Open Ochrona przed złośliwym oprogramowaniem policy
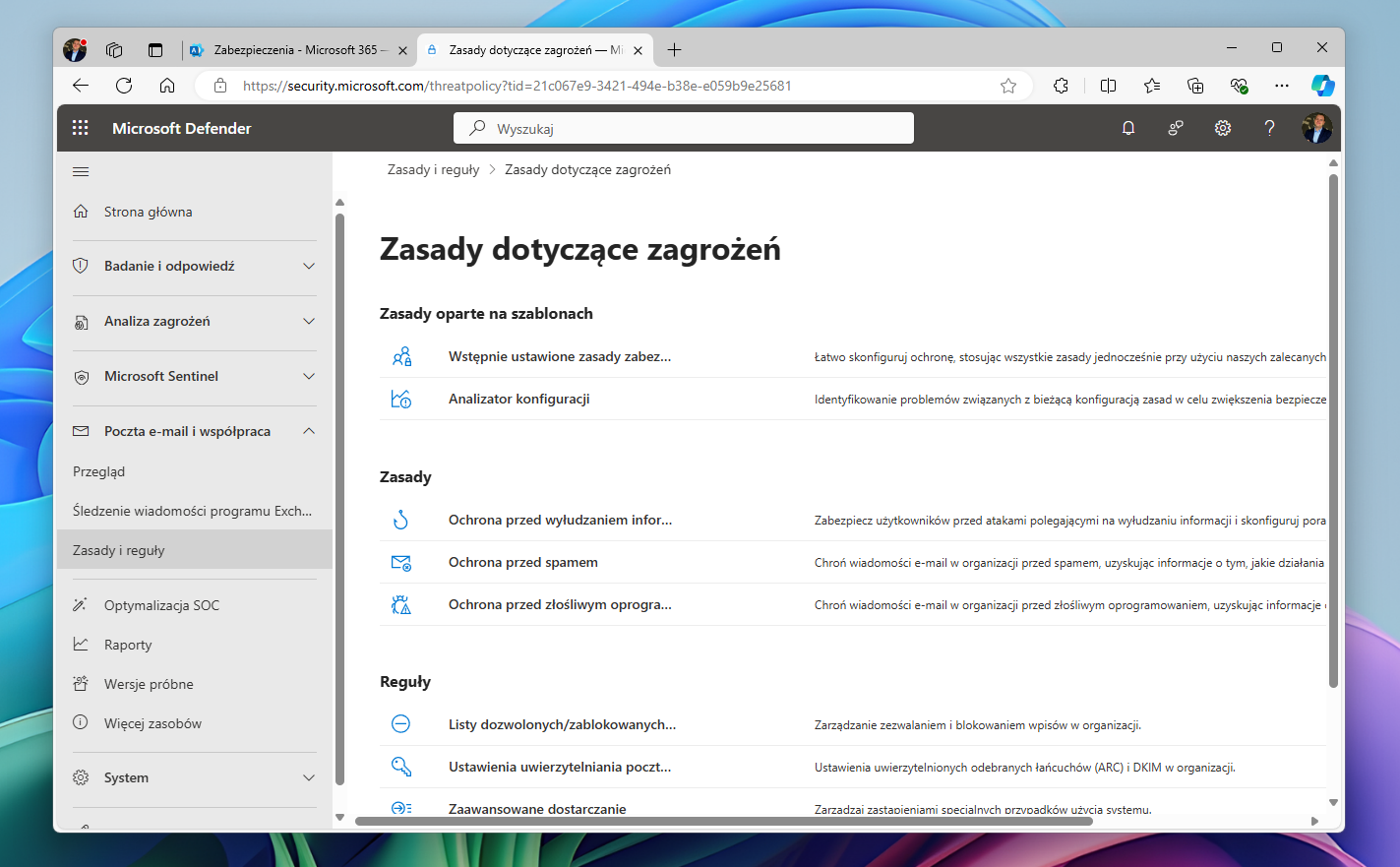 [x=560, y=604]
